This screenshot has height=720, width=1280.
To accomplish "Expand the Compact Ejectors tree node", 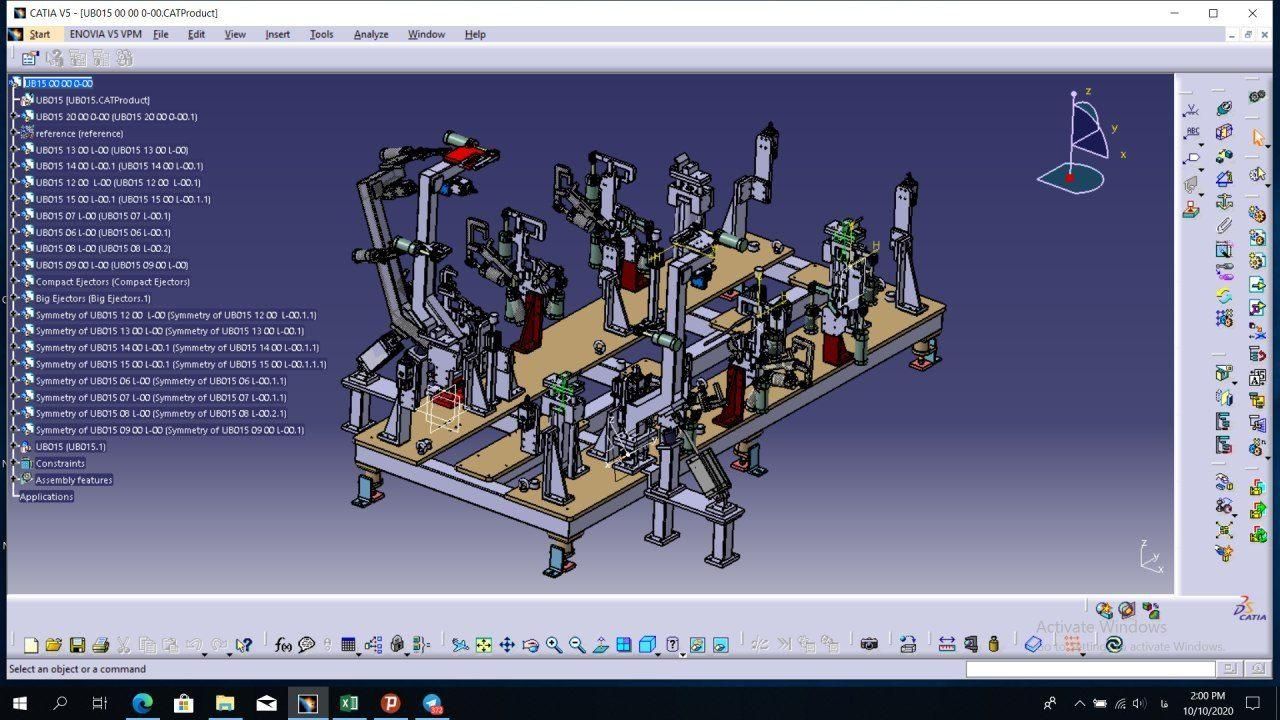I will (x=15, y=282).
